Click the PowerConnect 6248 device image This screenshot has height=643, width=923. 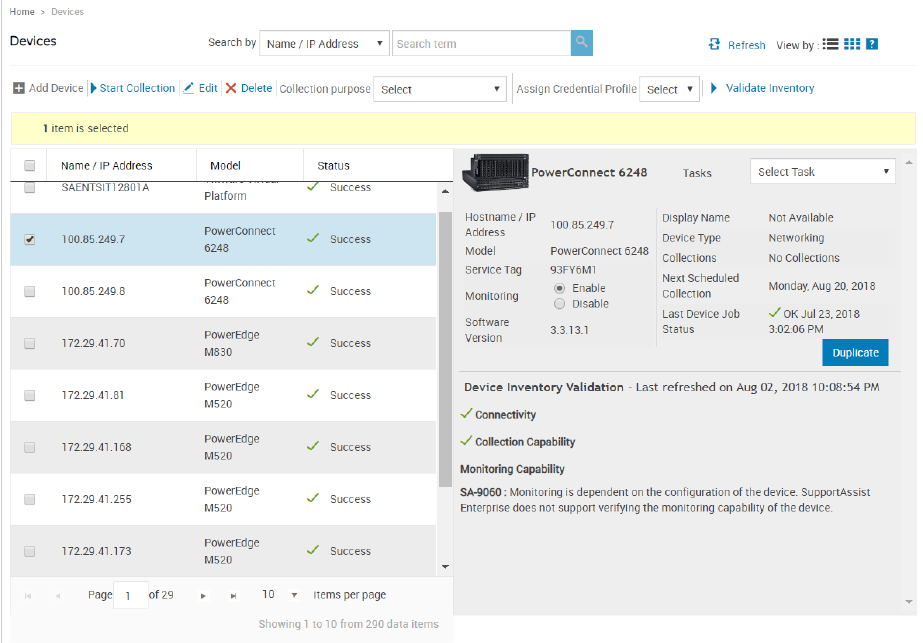495,173
